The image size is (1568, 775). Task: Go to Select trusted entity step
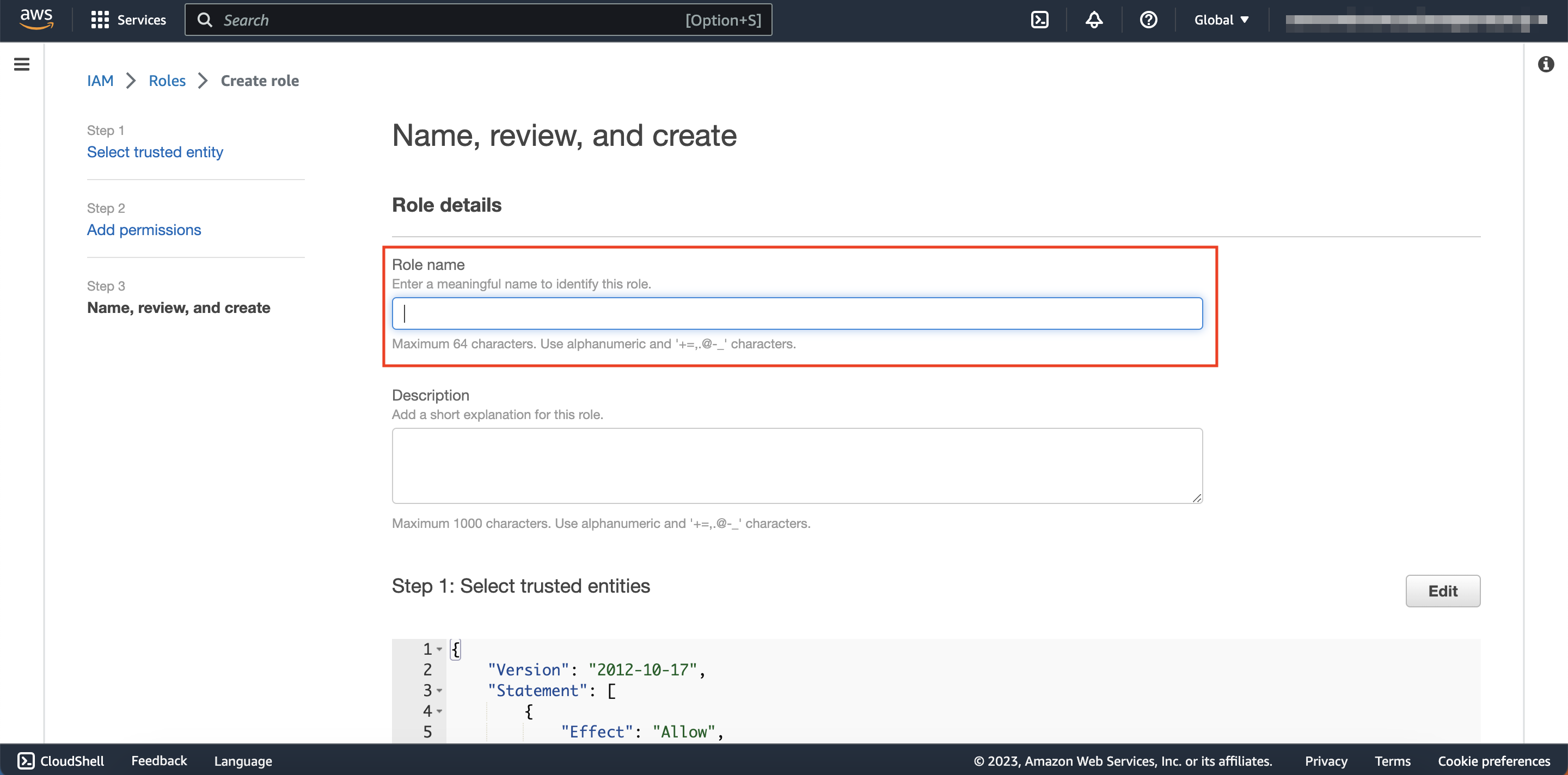coord(155,152)
